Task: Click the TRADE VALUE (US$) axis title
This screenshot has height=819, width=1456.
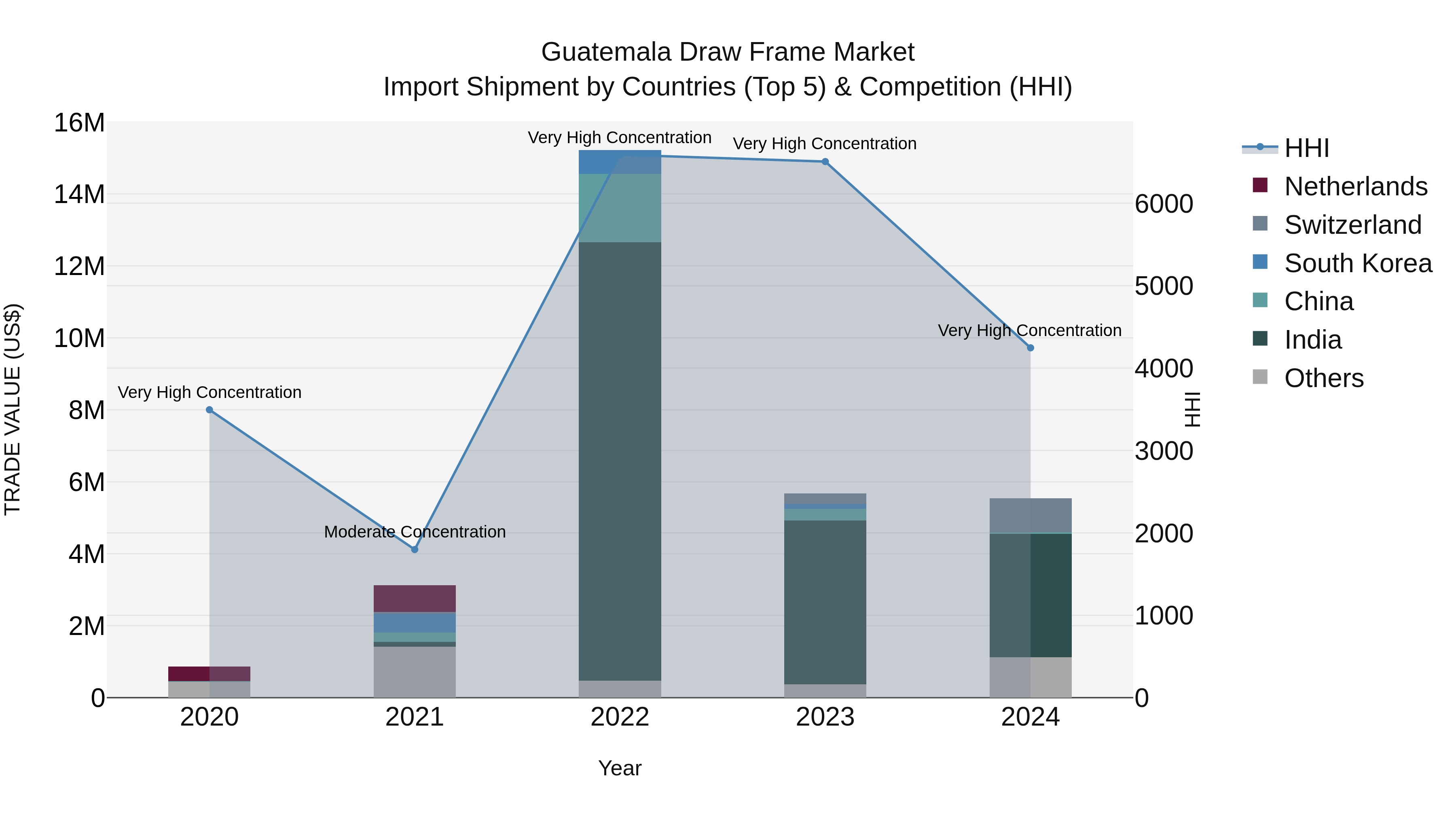Action: tap(13, 409)
